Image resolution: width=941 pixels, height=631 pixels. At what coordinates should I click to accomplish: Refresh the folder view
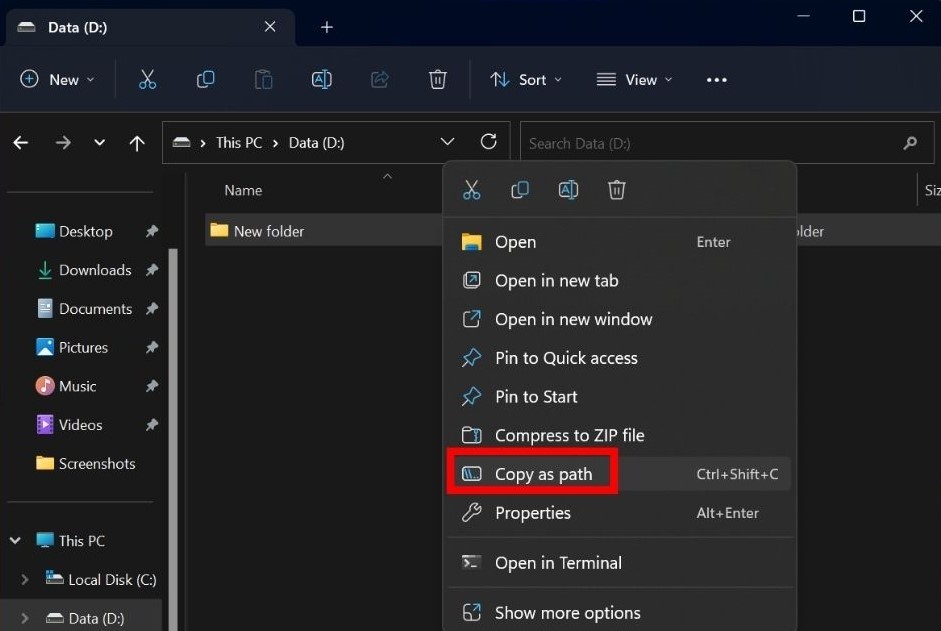click(x=489, y=142)
